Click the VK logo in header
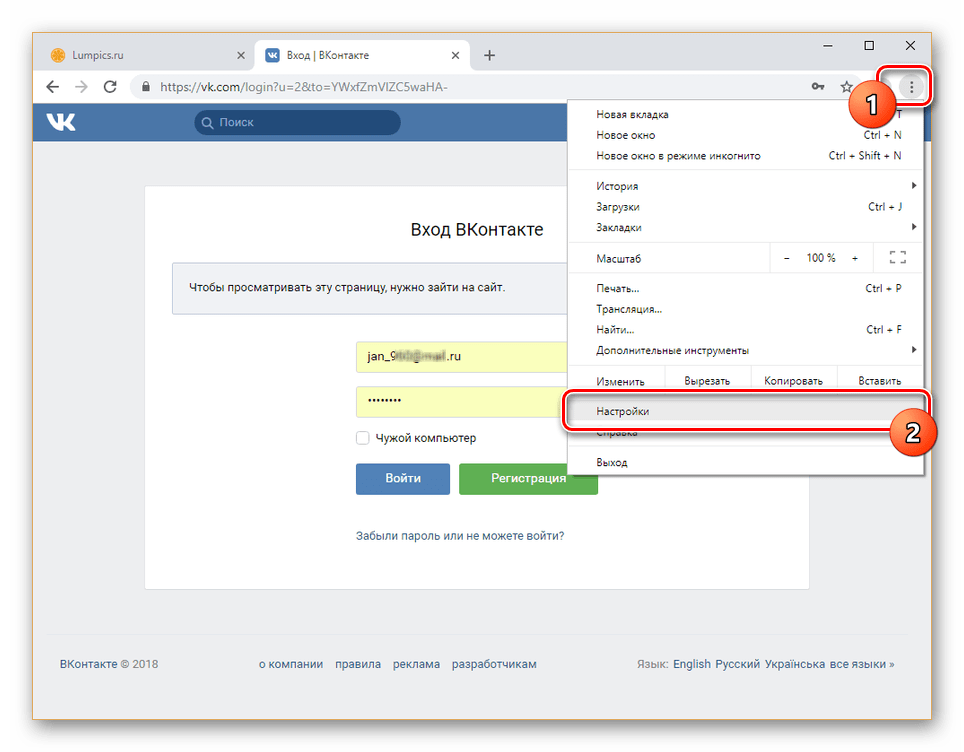This screenshot has height=752, width=964. point(61,122)
